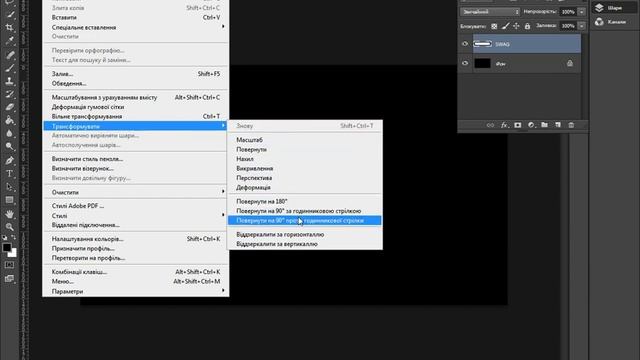Toggle lock all for layer
Viewport: 640px width, 360px height.
(x=527, y=26)
